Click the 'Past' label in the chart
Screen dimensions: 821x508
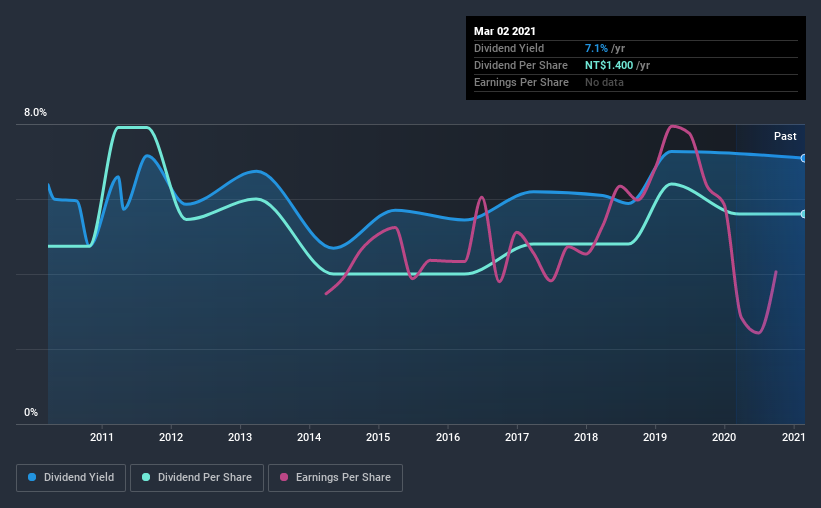[785, 136]
